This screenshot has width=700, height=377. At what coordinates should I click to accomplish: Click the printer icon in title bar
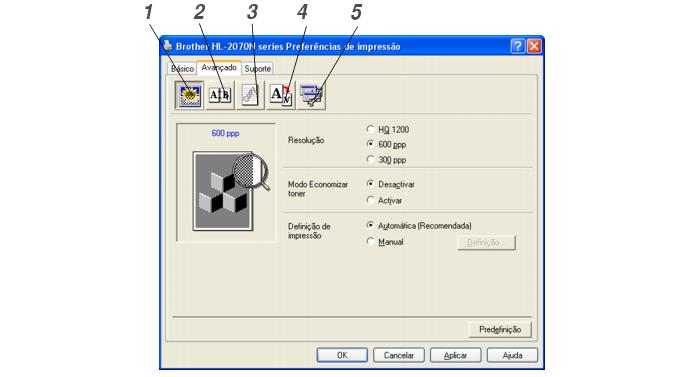167,46
